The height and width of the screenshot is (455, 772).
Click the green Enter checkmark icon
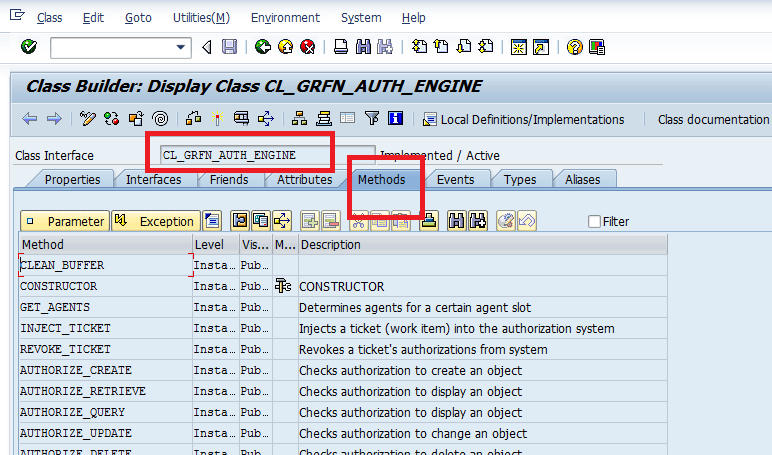[29, 47]
